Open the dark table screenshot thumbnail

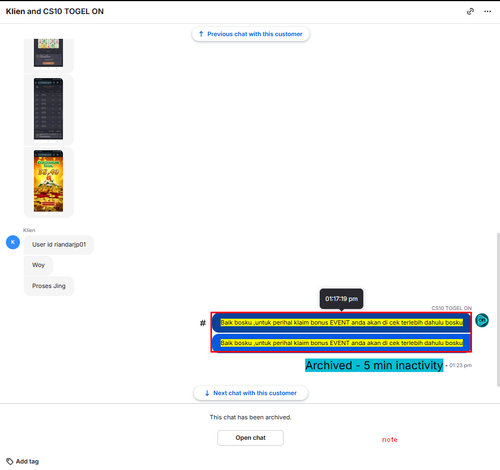tap(48, 109)
